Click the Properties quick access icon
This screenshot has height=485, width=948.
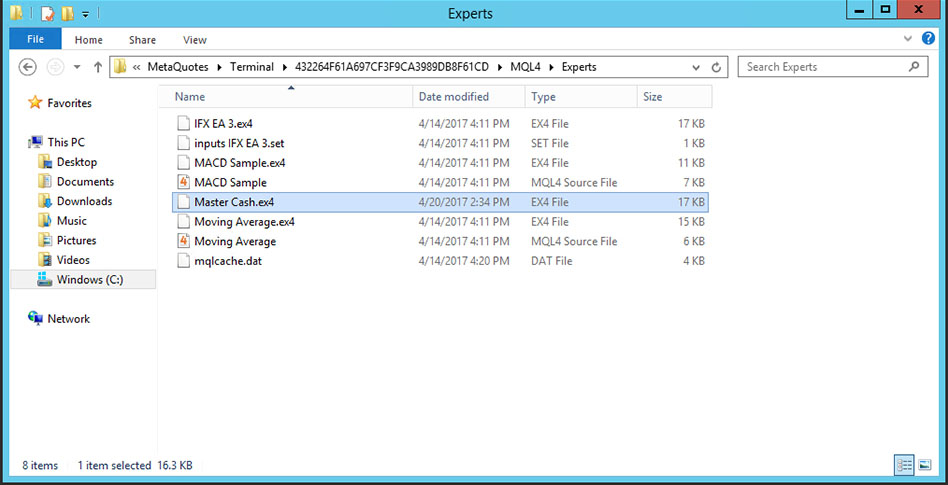coord(49,12)
